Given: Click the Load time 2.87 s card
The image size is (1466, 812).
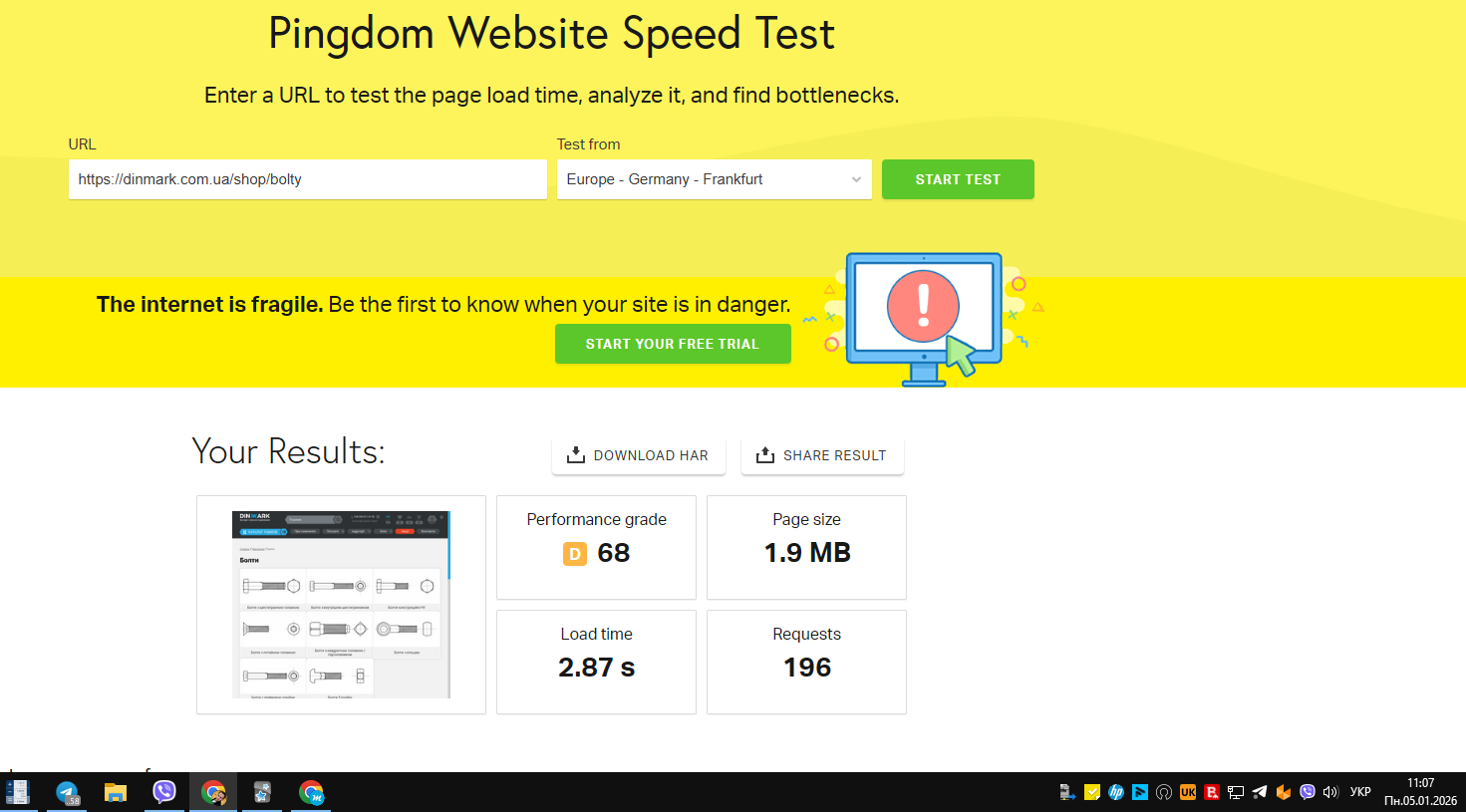Looking at the screenshot, I should [596, 662].
